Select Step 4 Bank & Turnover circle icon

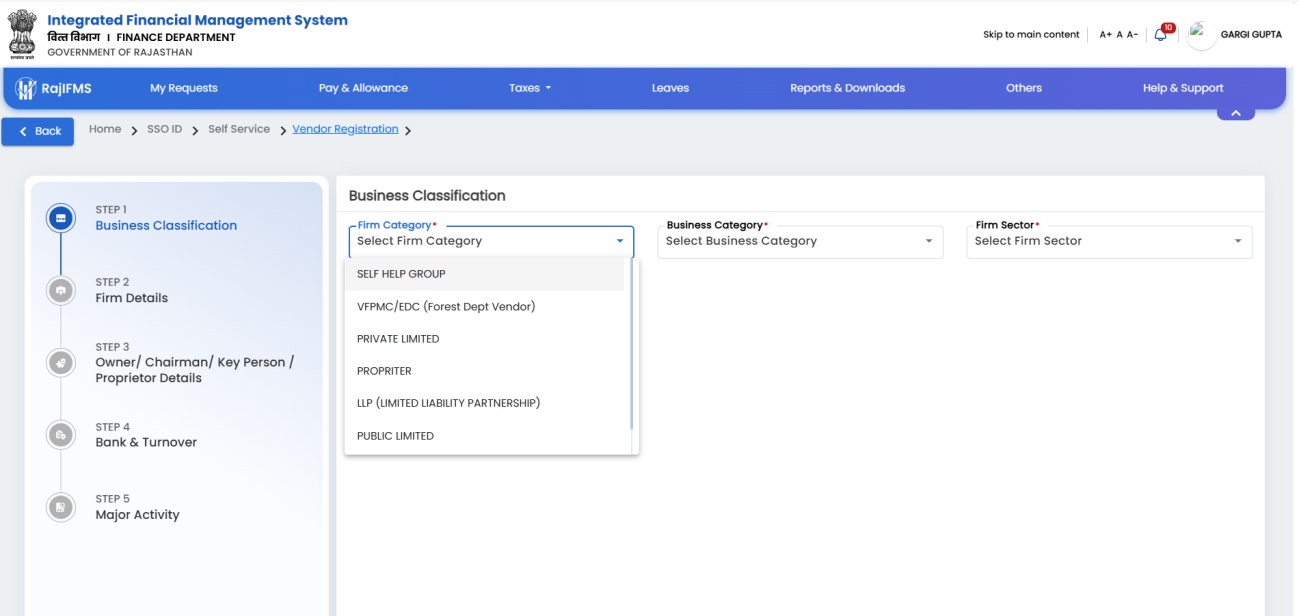61,435
